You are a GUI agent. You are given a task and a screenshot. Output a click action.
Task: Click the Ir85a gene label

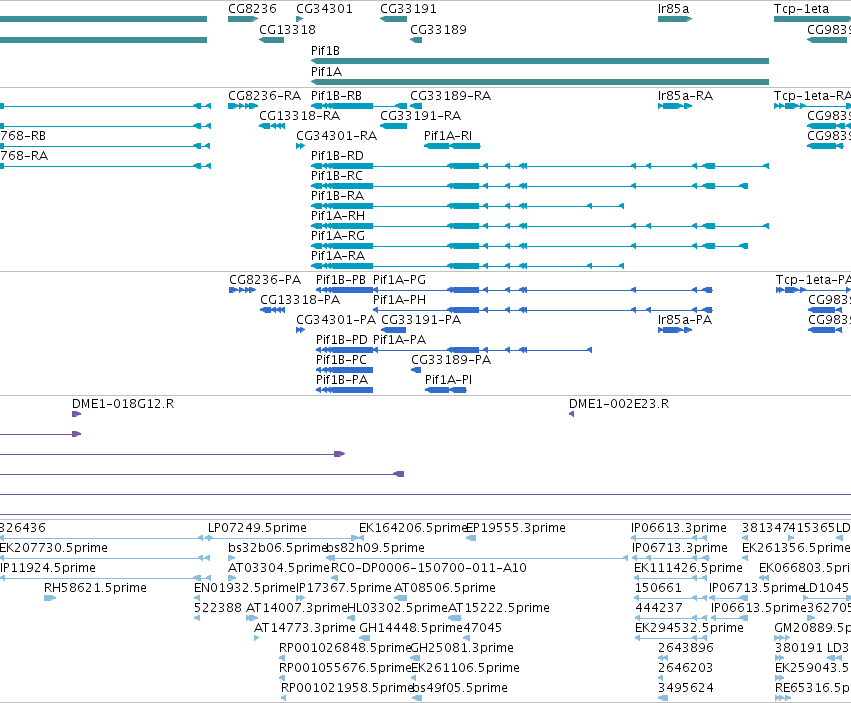pos(673,9)
